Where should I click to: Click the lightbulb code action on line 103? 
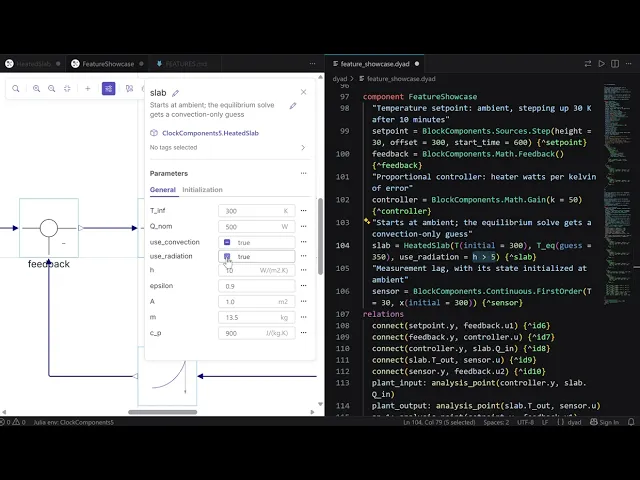(367, 221)
